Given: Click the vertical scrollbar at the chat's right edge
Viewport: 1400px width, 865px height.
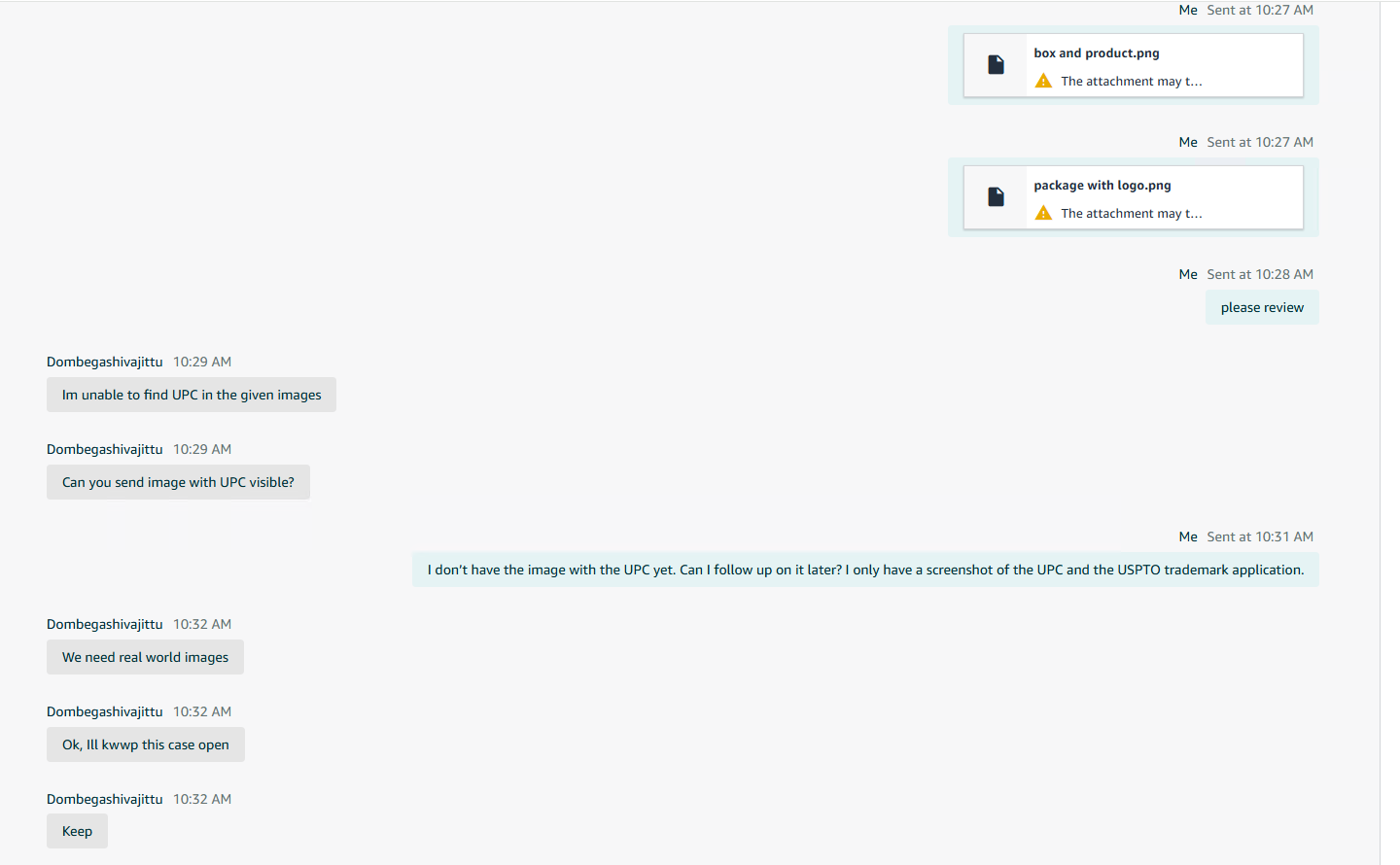Looking at the screenshot, I should (1389, 432).
